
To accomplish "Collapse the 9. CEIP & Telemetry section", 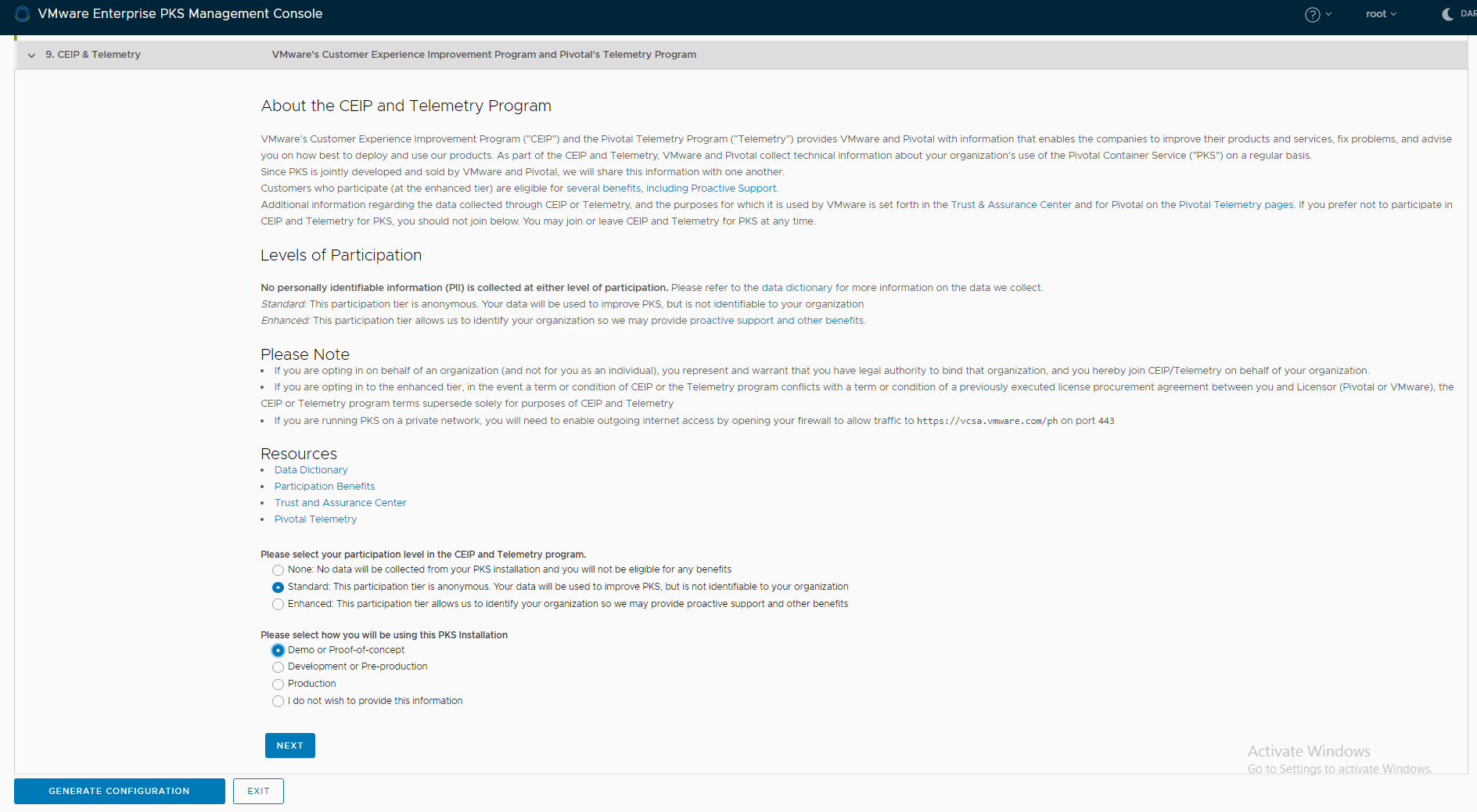I will click(x=31, y=55).
